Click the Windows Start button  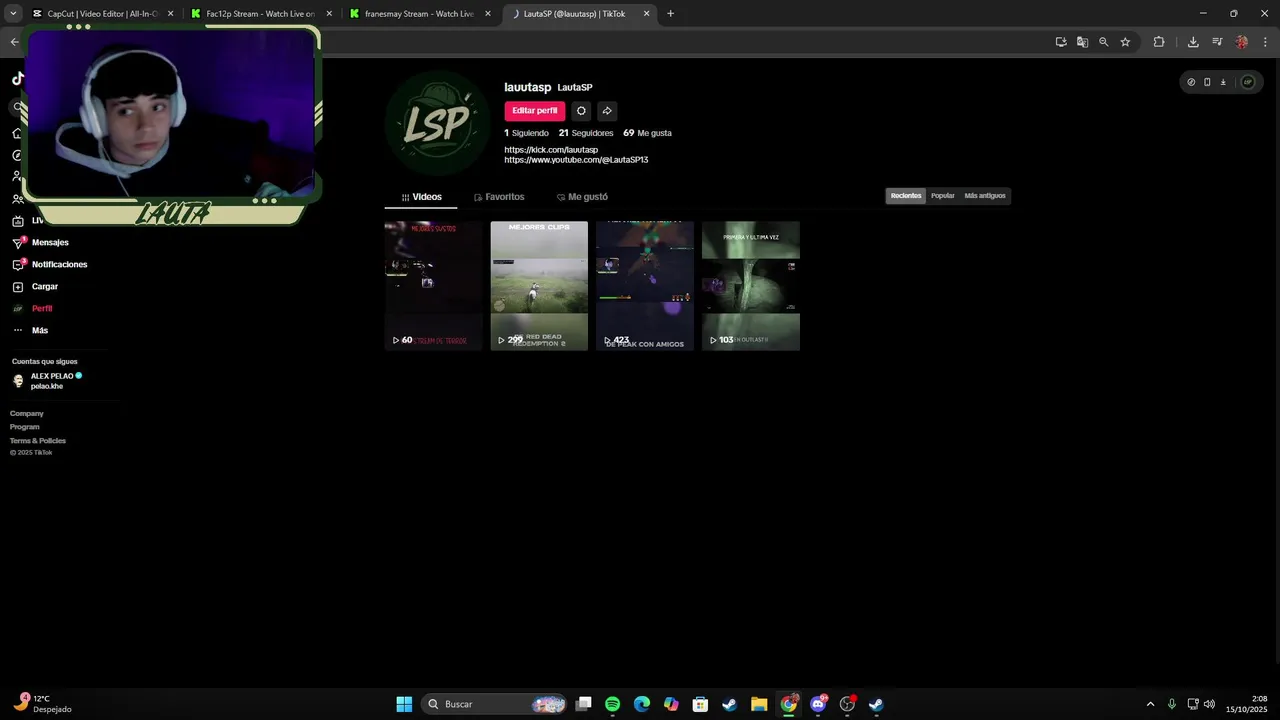(404, 704)
